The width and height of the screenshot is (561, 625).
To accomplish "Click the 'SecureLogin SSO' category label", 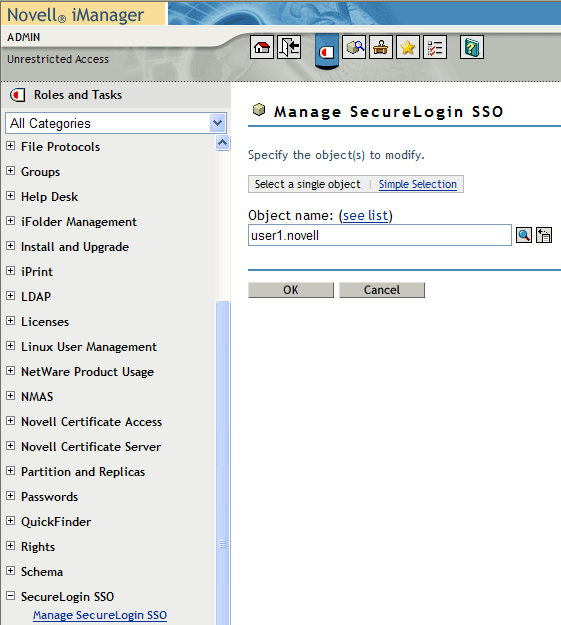I will pyautogui.click(x=67, y=597).
